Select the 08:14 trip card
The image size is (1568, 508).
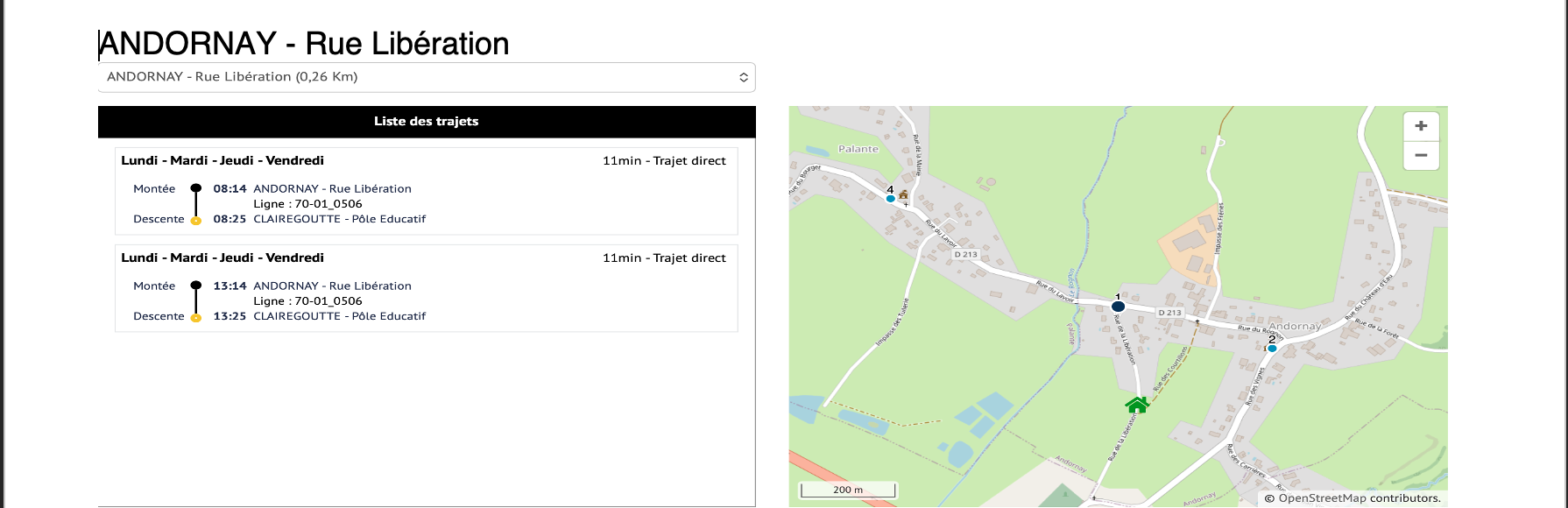427,191
